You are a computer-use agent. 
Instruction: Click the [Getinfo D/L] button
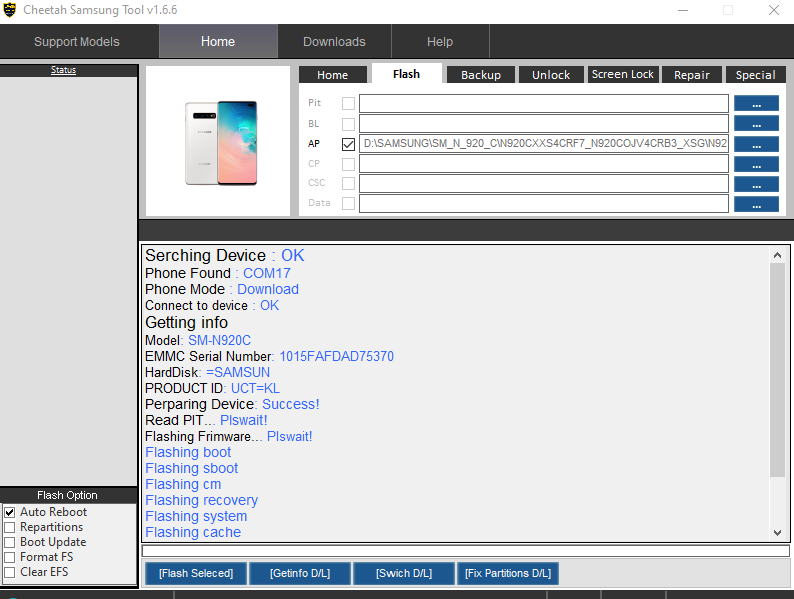pos(300,573)
